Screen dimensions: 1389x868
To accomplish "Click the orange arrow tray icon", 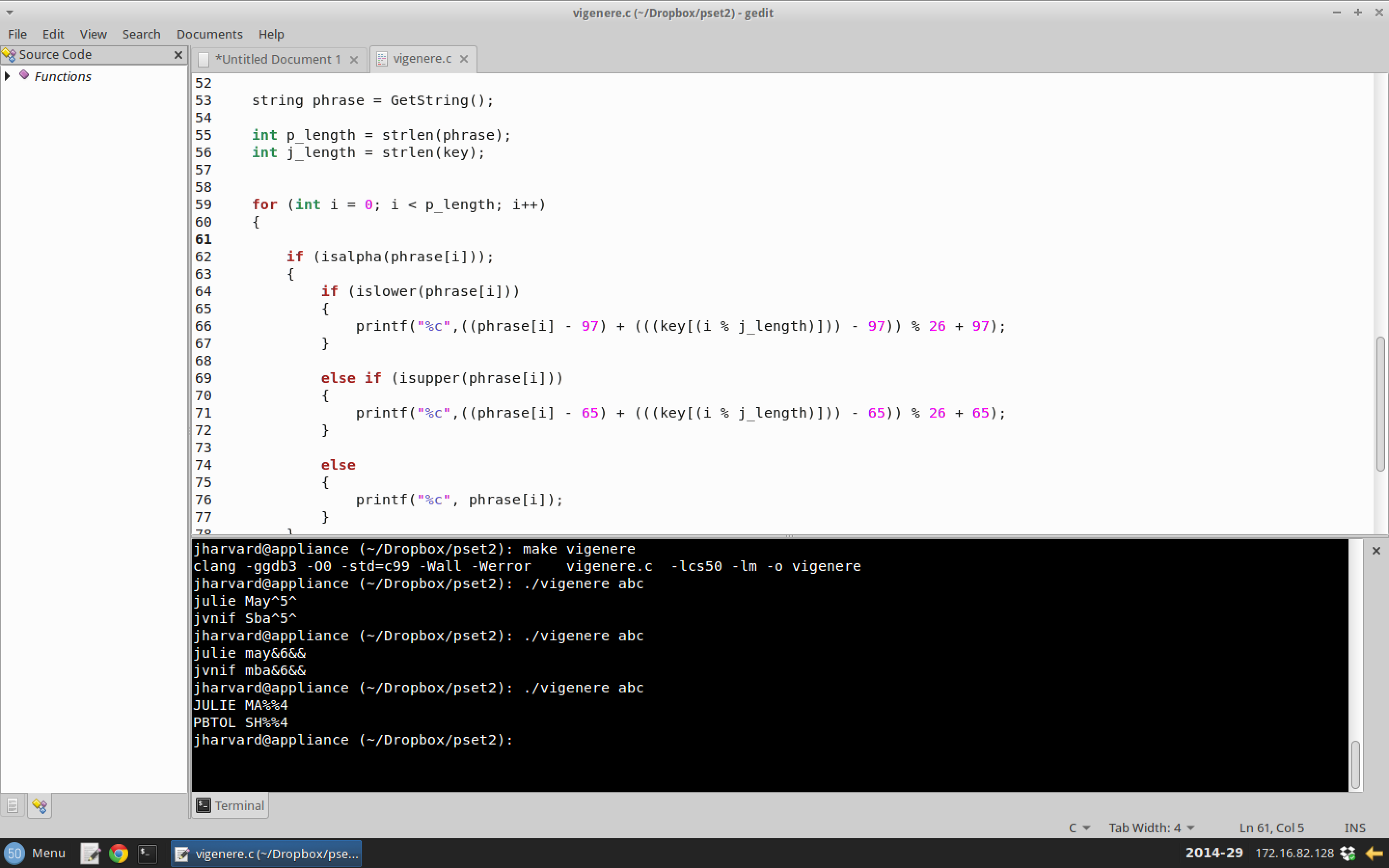I will (1374, 854).
